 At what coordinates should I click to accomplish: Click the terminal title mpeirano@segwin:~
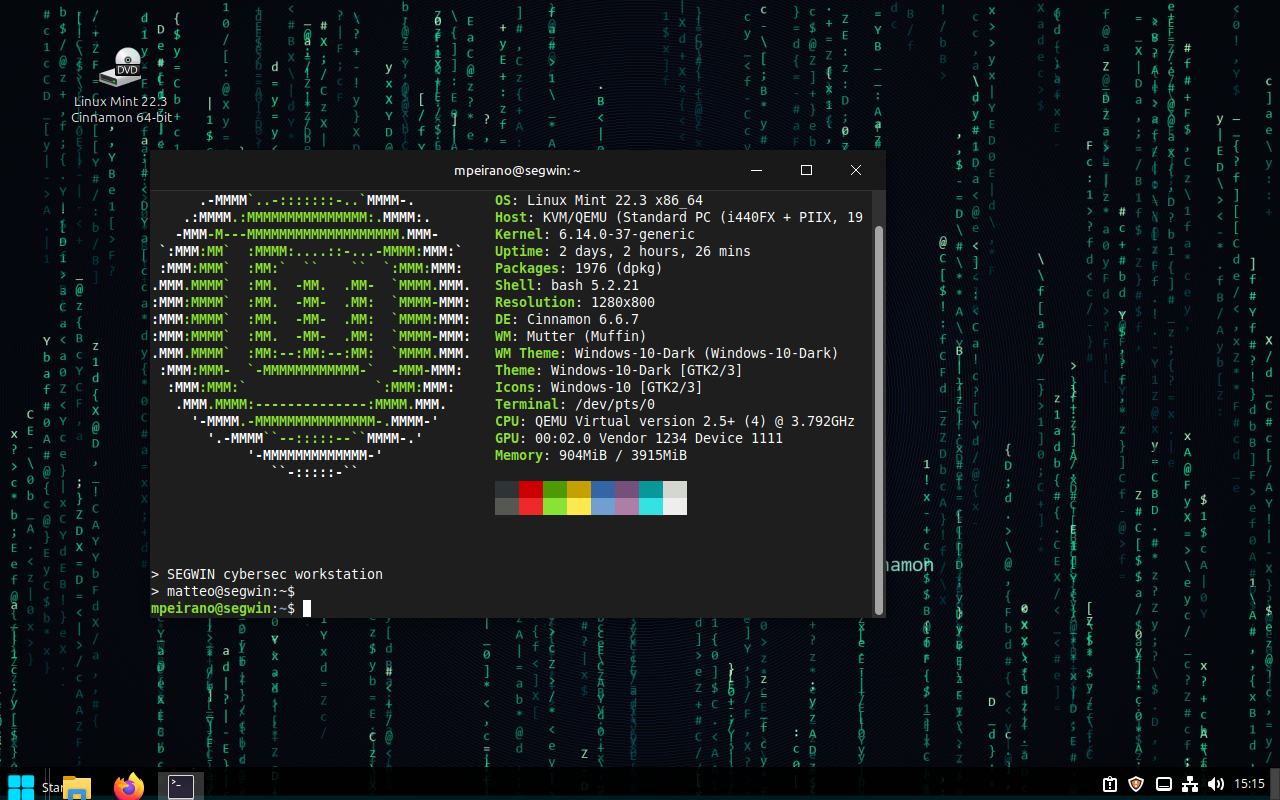click(x=517, y=171)
